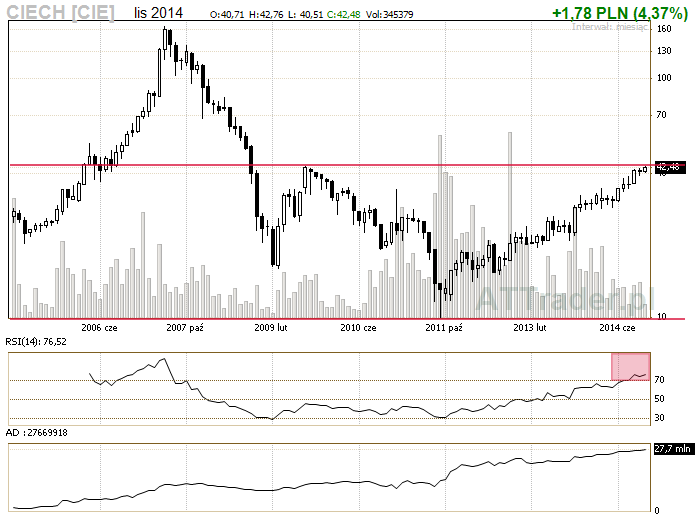The height and width of the screenshot is (522, 700).
Task: Click the RSI 30 level label
Action: (659, 418)
